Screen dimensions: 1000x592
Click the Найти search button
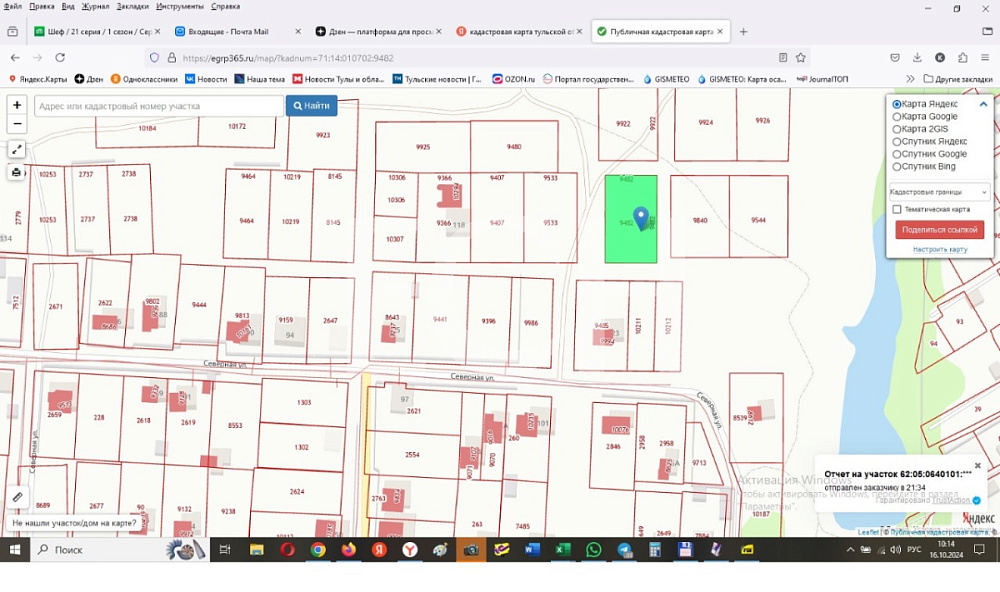click(311, 106)
